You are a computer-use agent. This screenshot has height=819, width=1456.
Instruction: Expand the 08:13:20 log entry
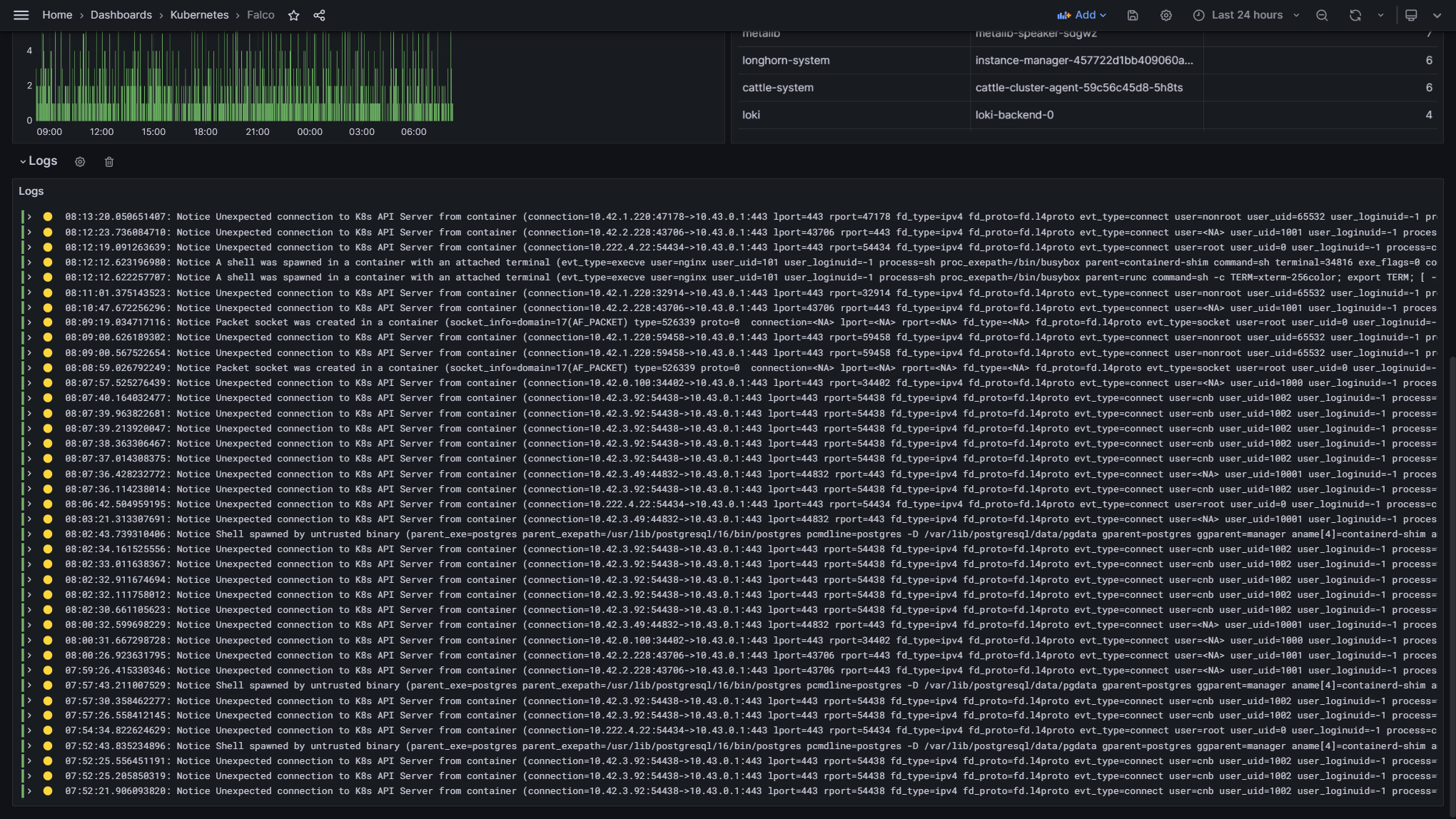pos(29,217)
